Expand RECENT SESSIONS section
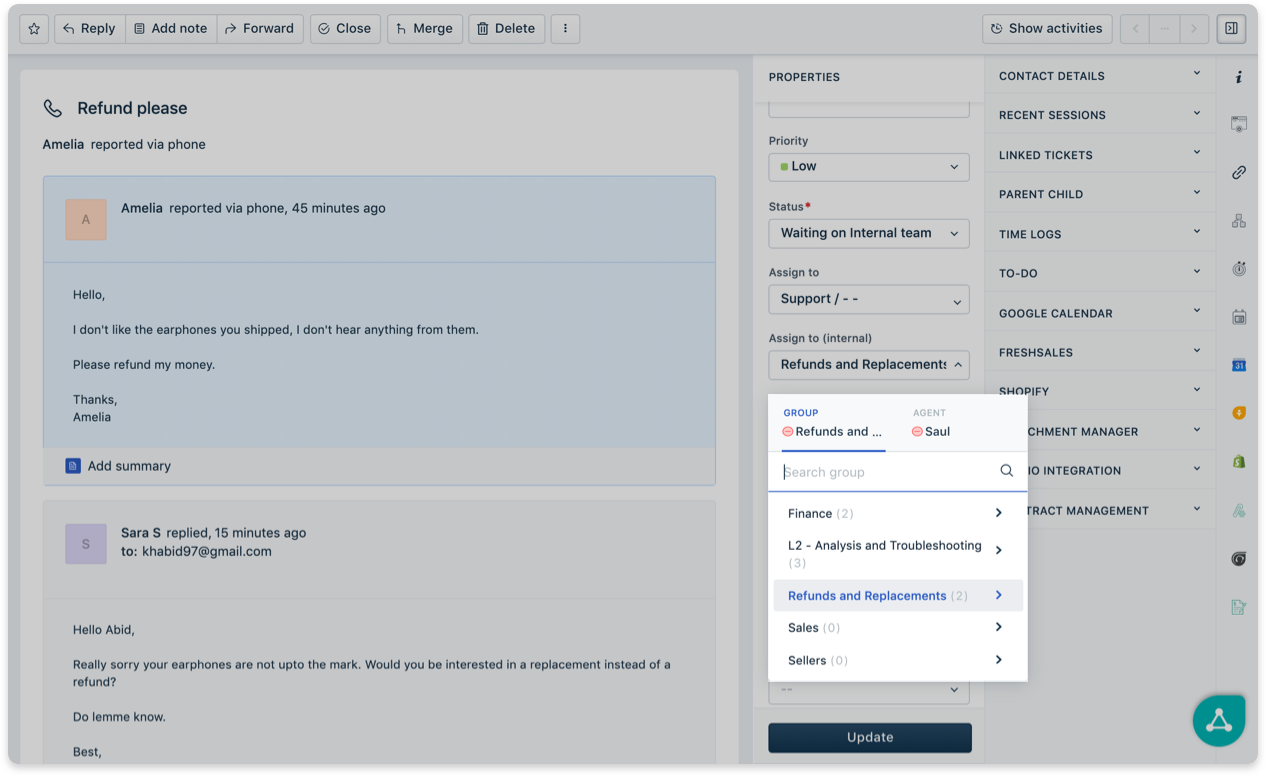Screen dimensions: 1266x776 pos(1100,114)
